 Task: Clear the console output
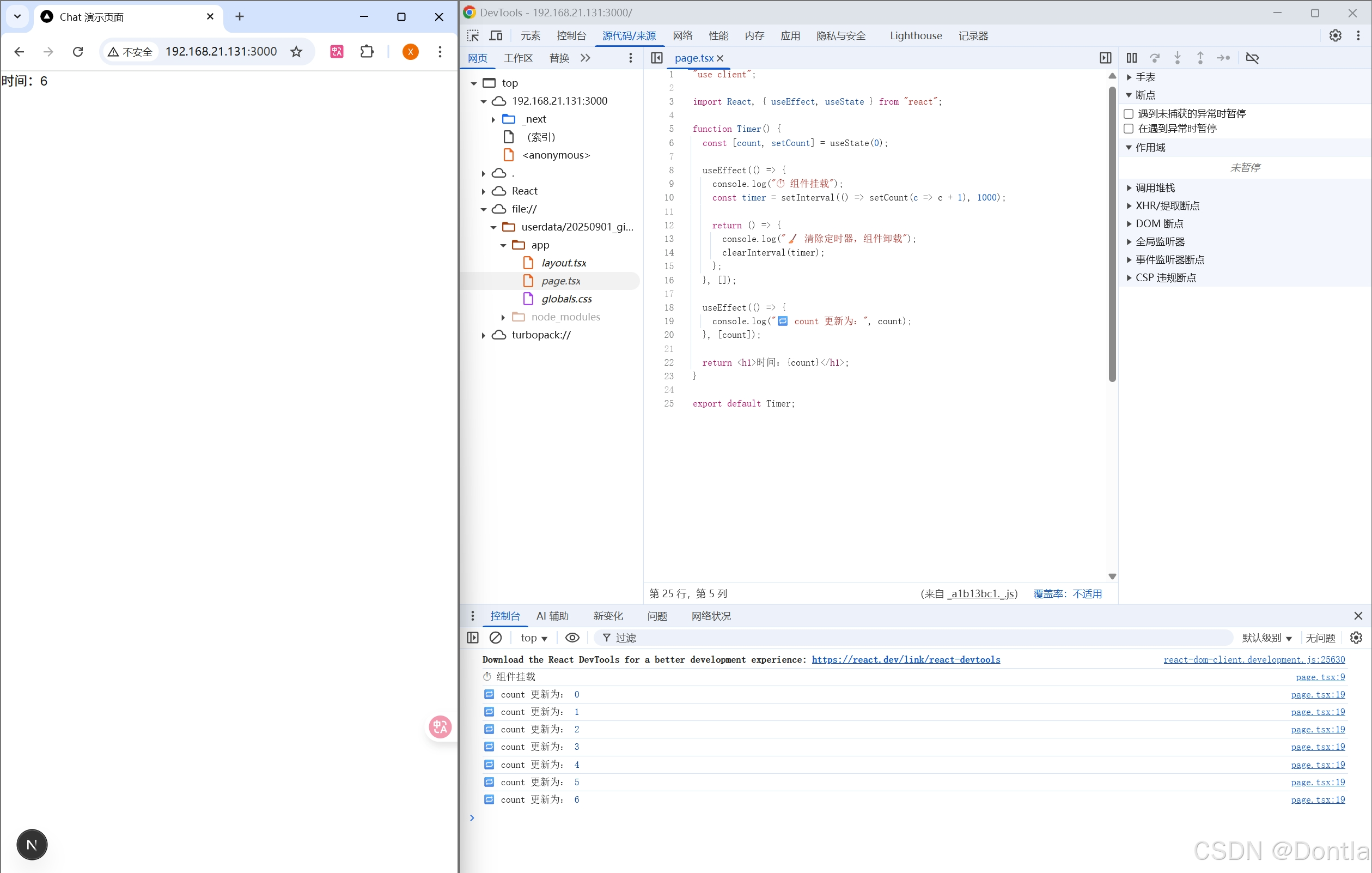tap(496, 638)
